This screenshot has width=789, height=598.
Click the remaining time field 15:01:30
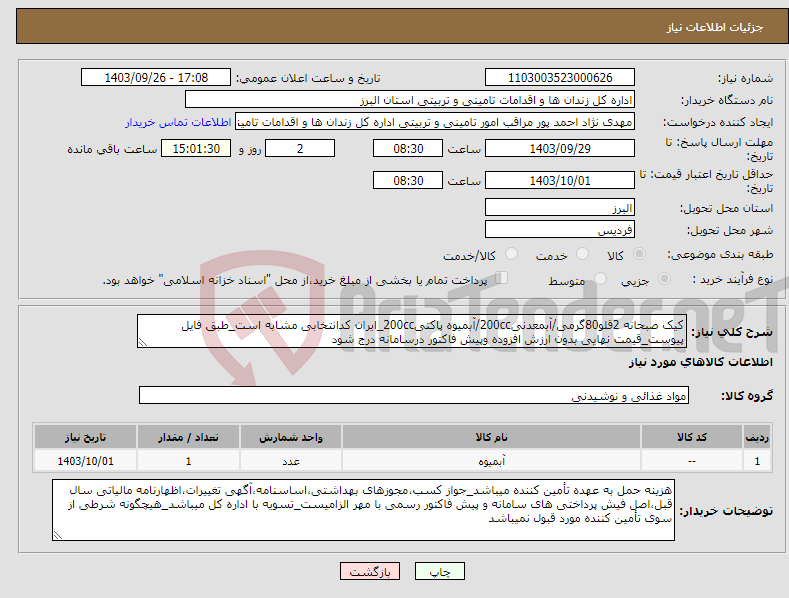click(196, 148)
